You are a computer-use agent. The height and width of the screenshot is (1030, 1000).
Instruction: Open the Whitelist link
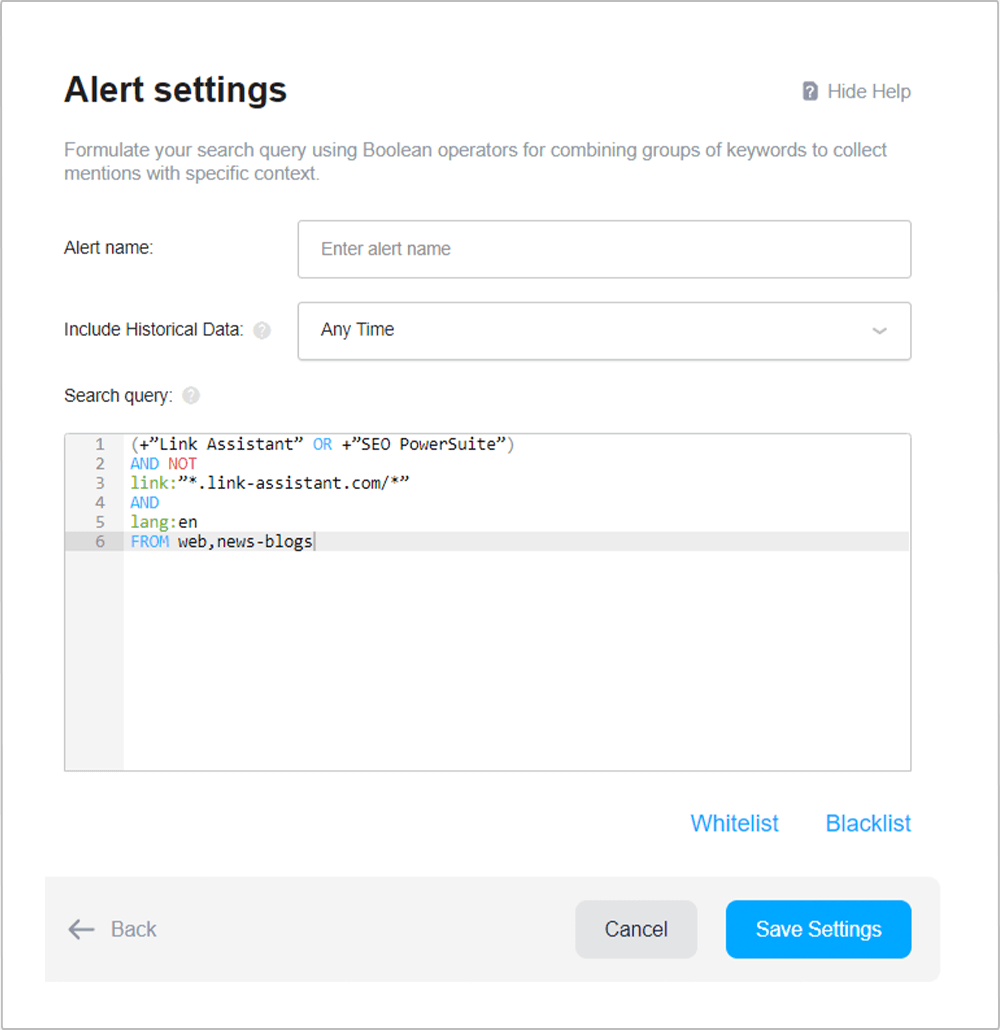pos(734,823)
